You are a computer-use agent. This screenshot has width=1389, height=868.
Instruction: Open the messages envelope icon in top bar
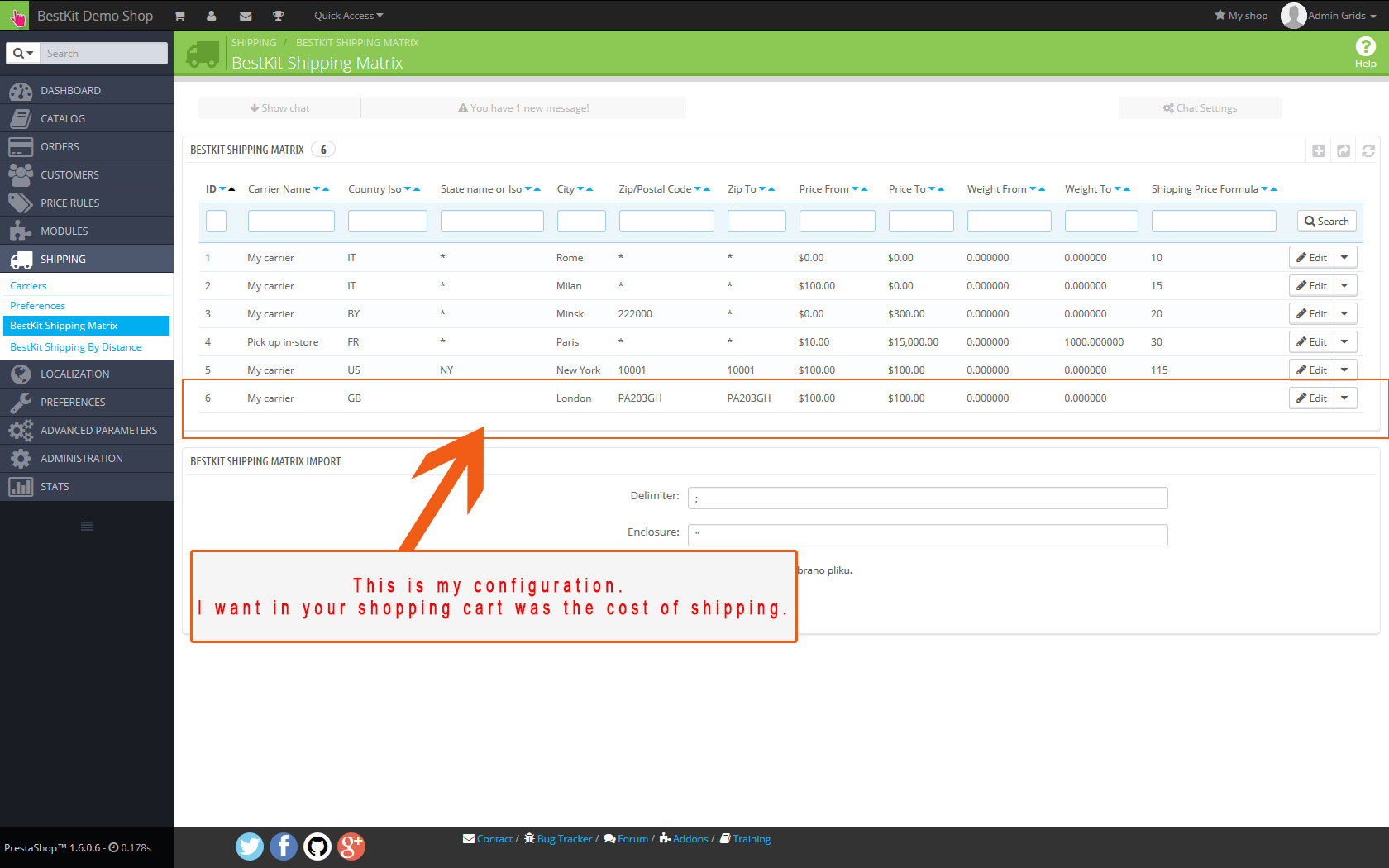[246, 16]
